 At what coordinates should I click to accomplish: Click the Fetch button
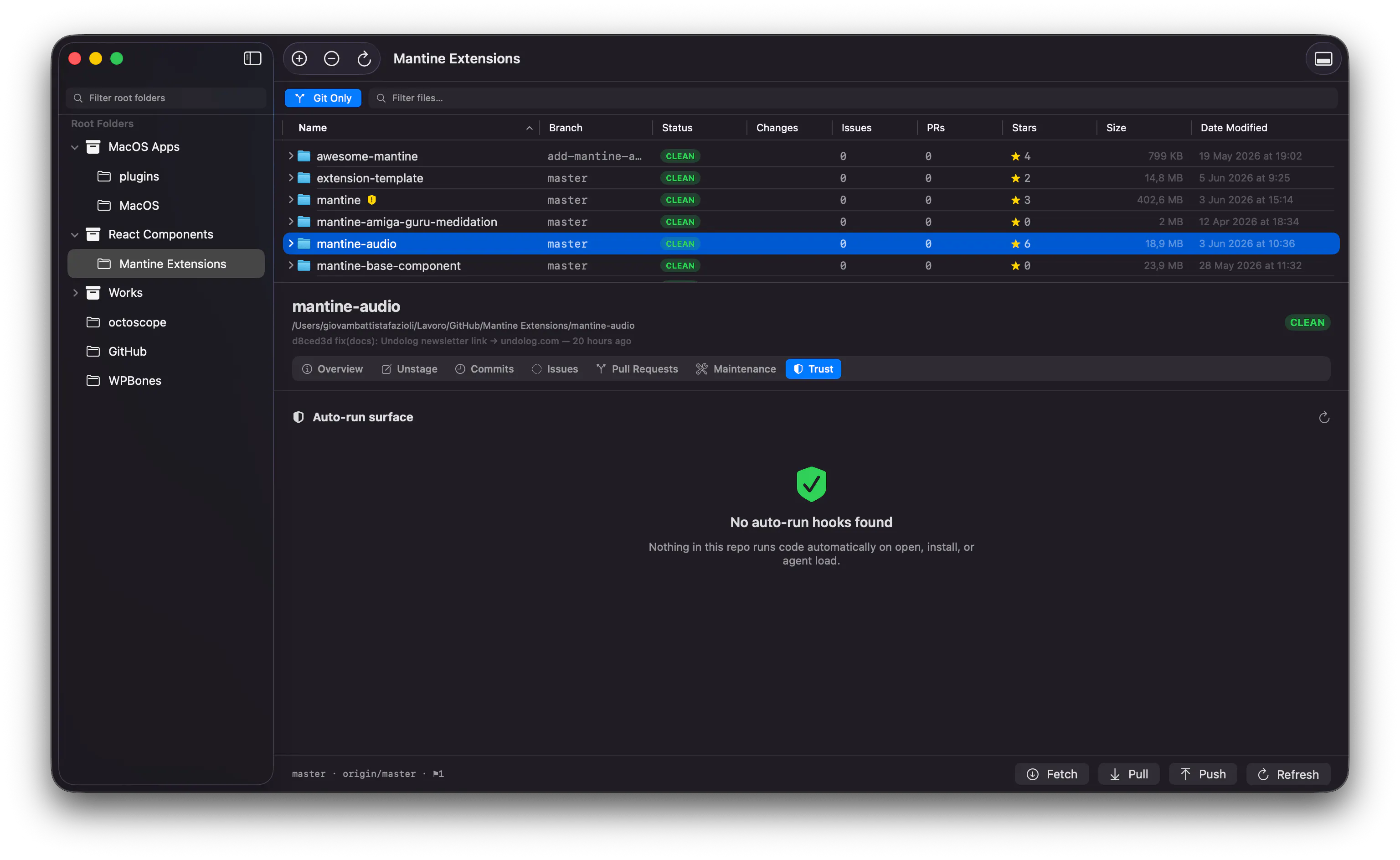tap(1051, 774)
